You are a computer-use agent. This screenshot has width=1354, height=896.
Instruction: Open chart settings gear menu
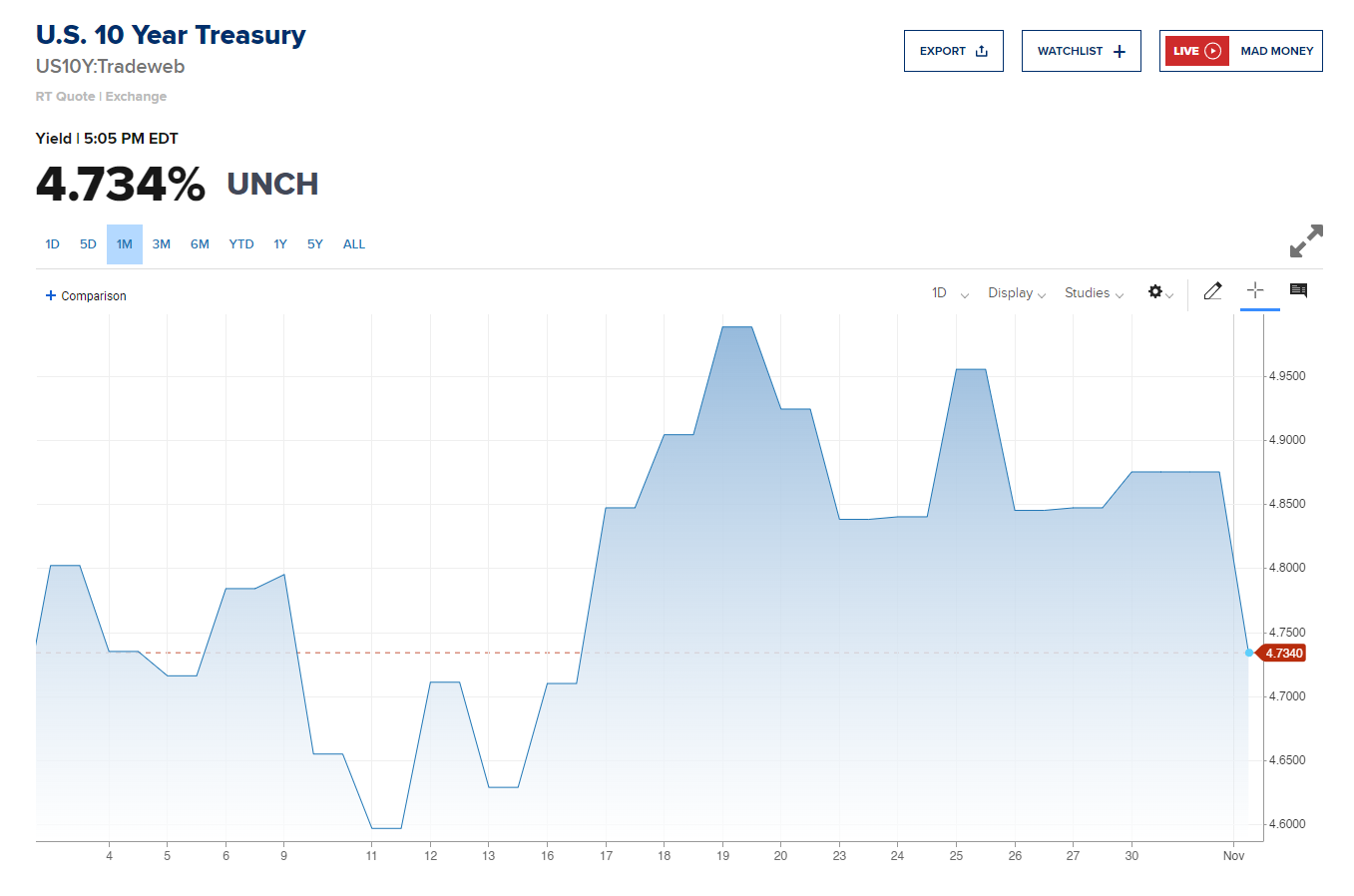pos(1159,292)
